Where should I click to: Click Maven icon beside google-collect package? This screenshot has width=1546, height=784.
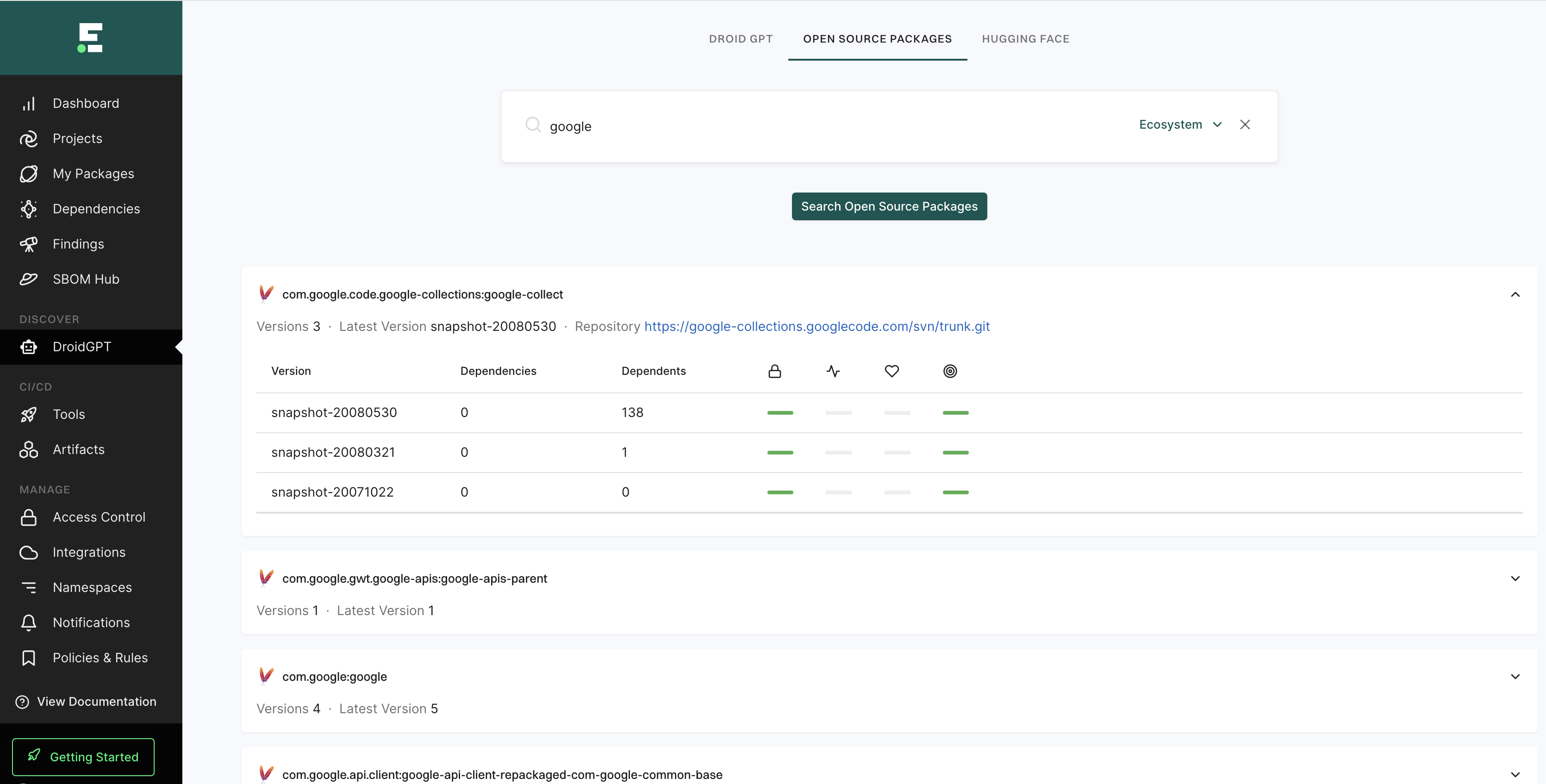pyautogui.click(x=266, y=294)
